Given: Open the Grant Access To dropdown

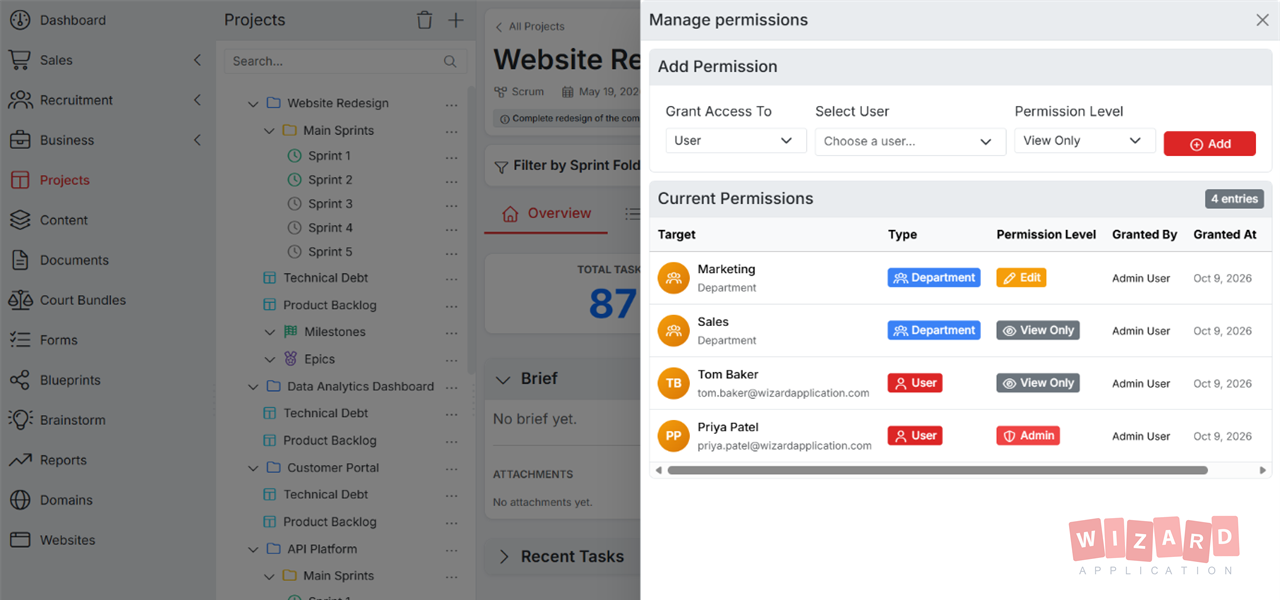Looking at the screenshot, I should point(736,141).
